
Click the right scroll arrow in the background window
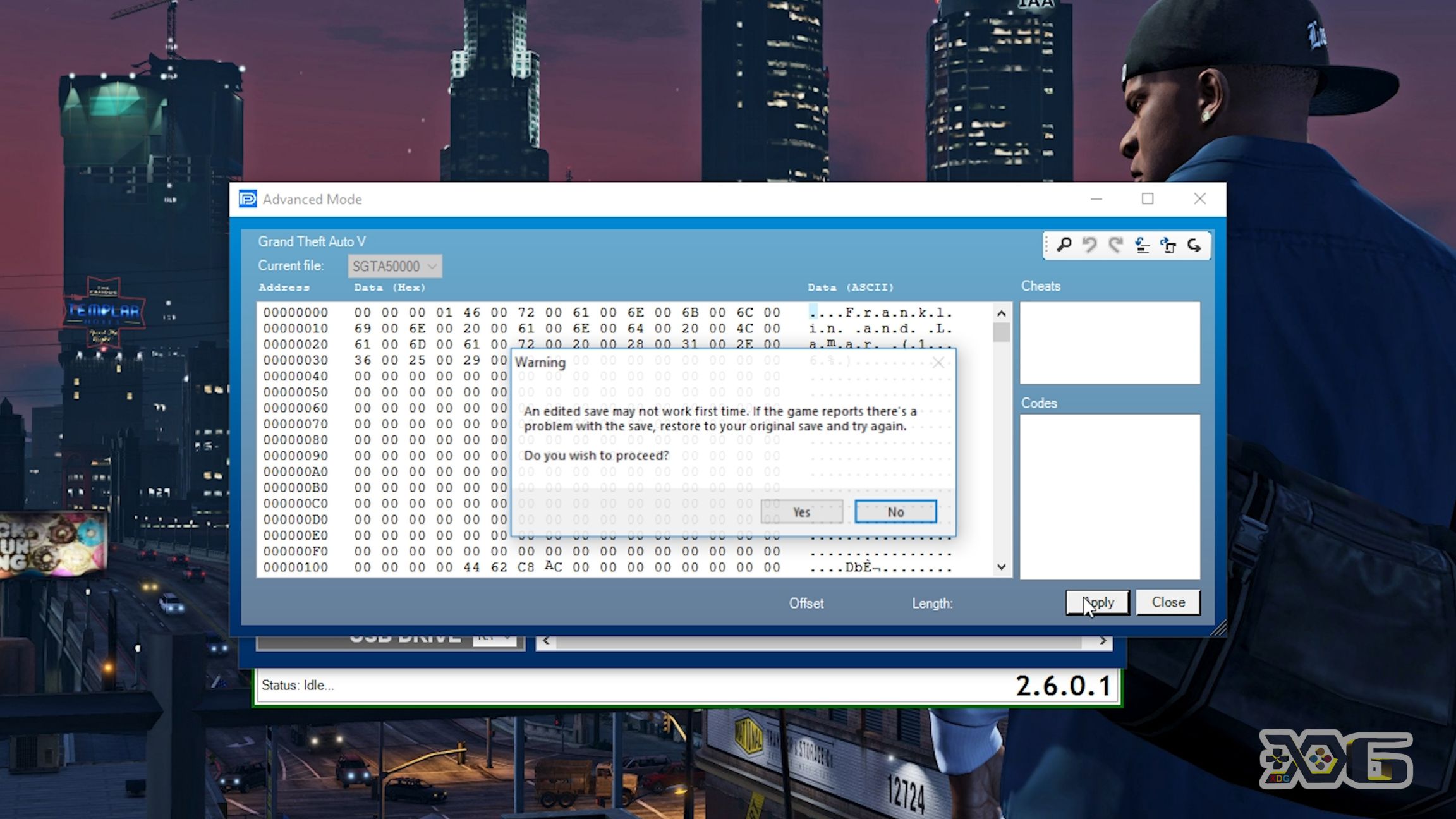click(x=1103, y=641)
